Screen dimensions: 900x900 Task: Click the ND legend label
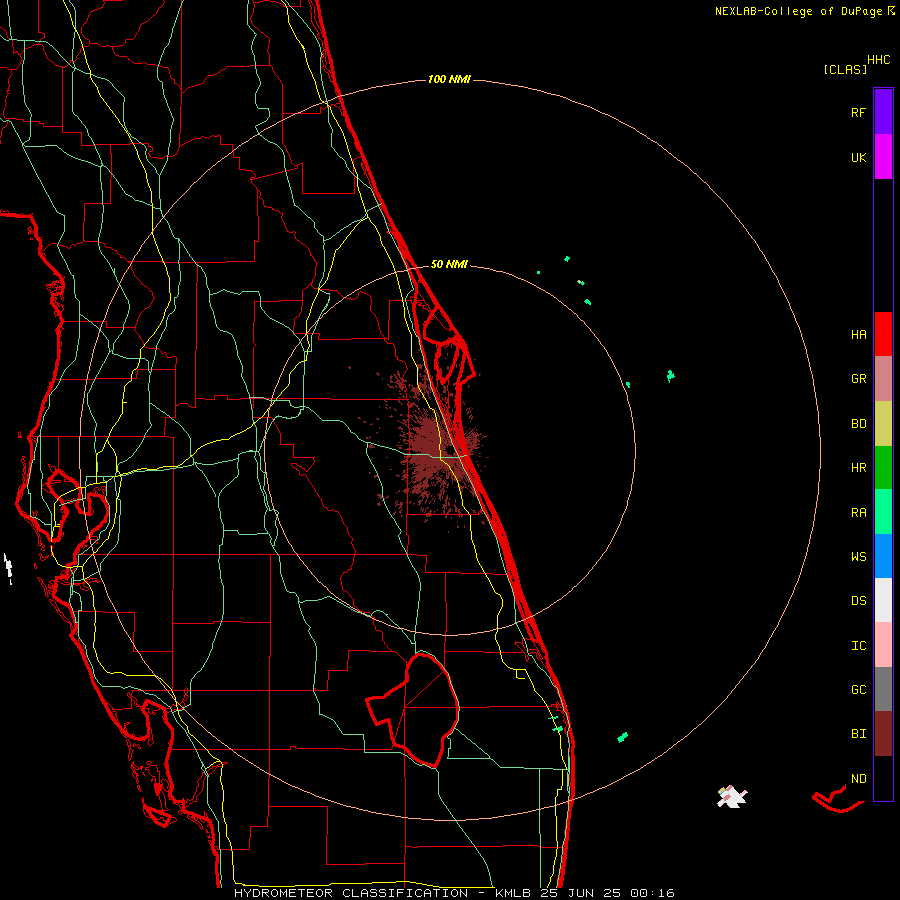[858, 779]
